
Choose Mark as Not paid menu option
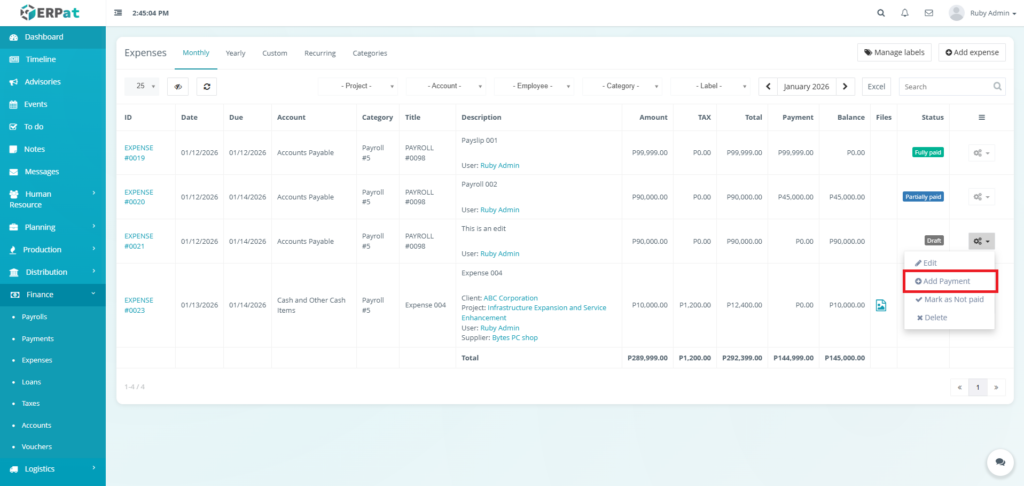949,299
